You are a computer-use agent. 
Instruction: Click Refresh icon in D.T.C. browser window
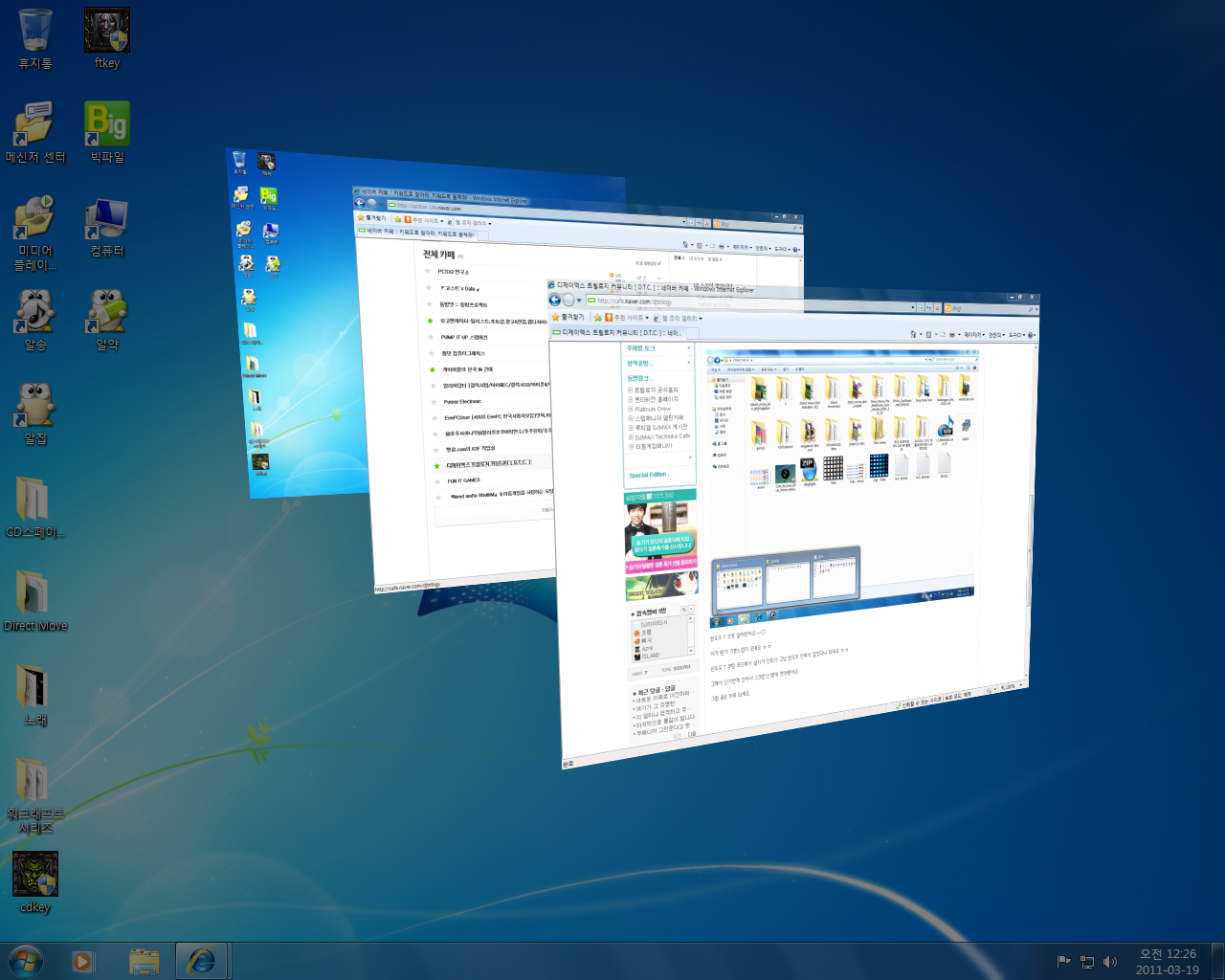(x=928, y=308)
